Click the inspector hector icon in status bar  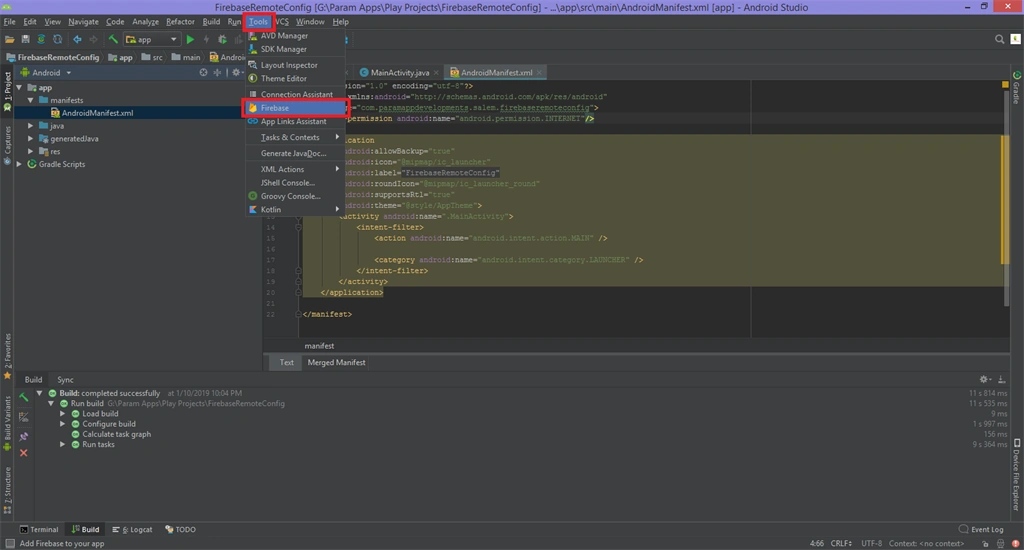coord(1000,543)
